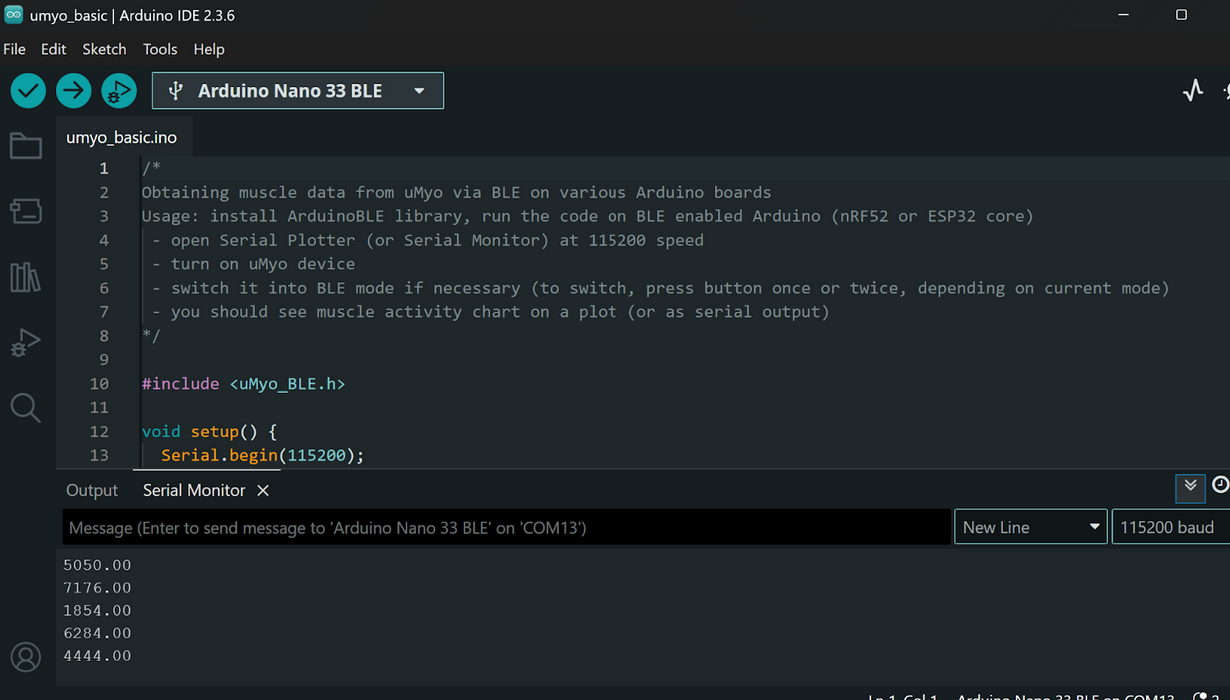Minimize the Arduino IDE window
The image size is (1230, 700).
point(1124,15)
